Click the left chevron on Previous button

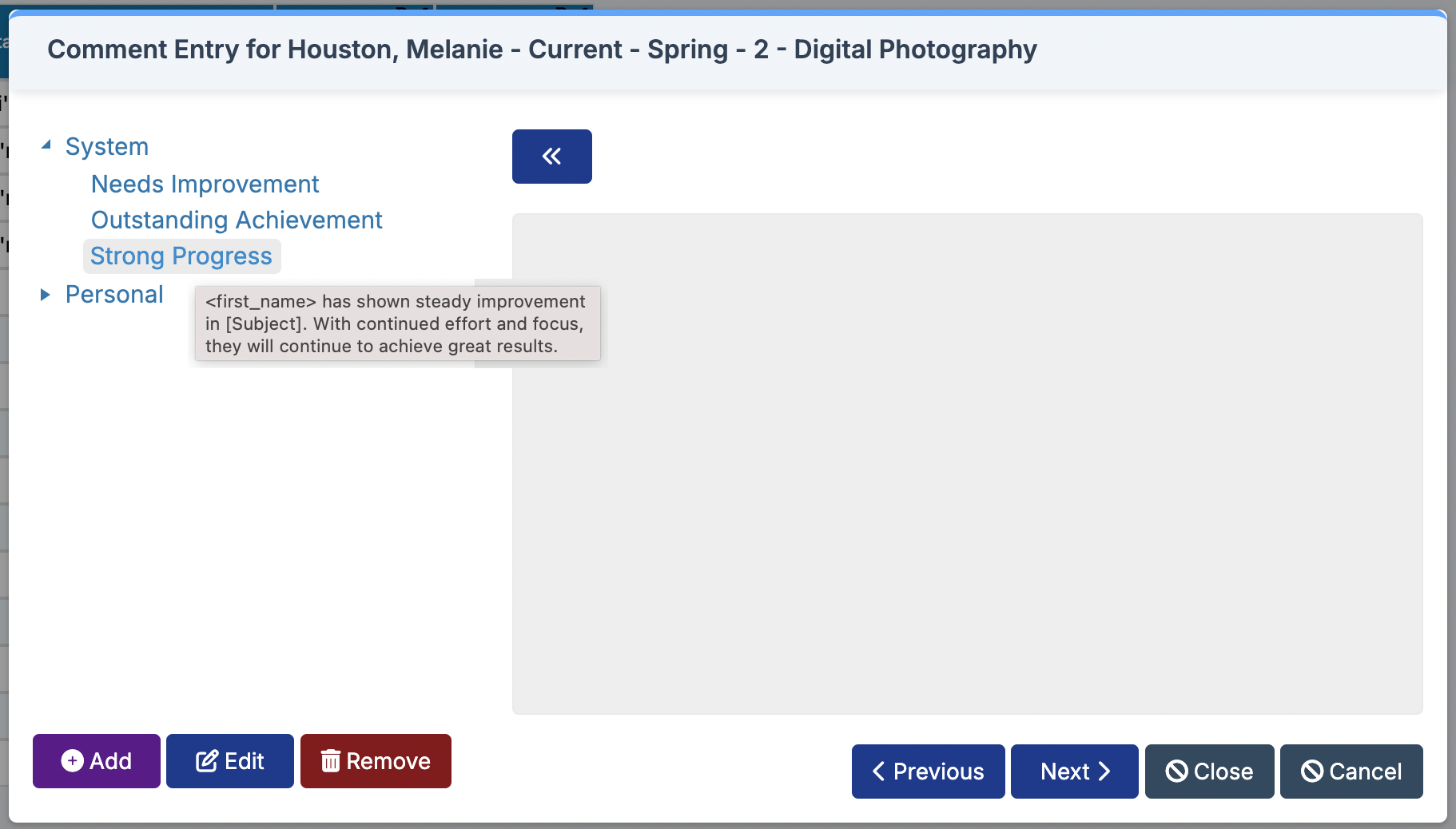pos(878,771)
